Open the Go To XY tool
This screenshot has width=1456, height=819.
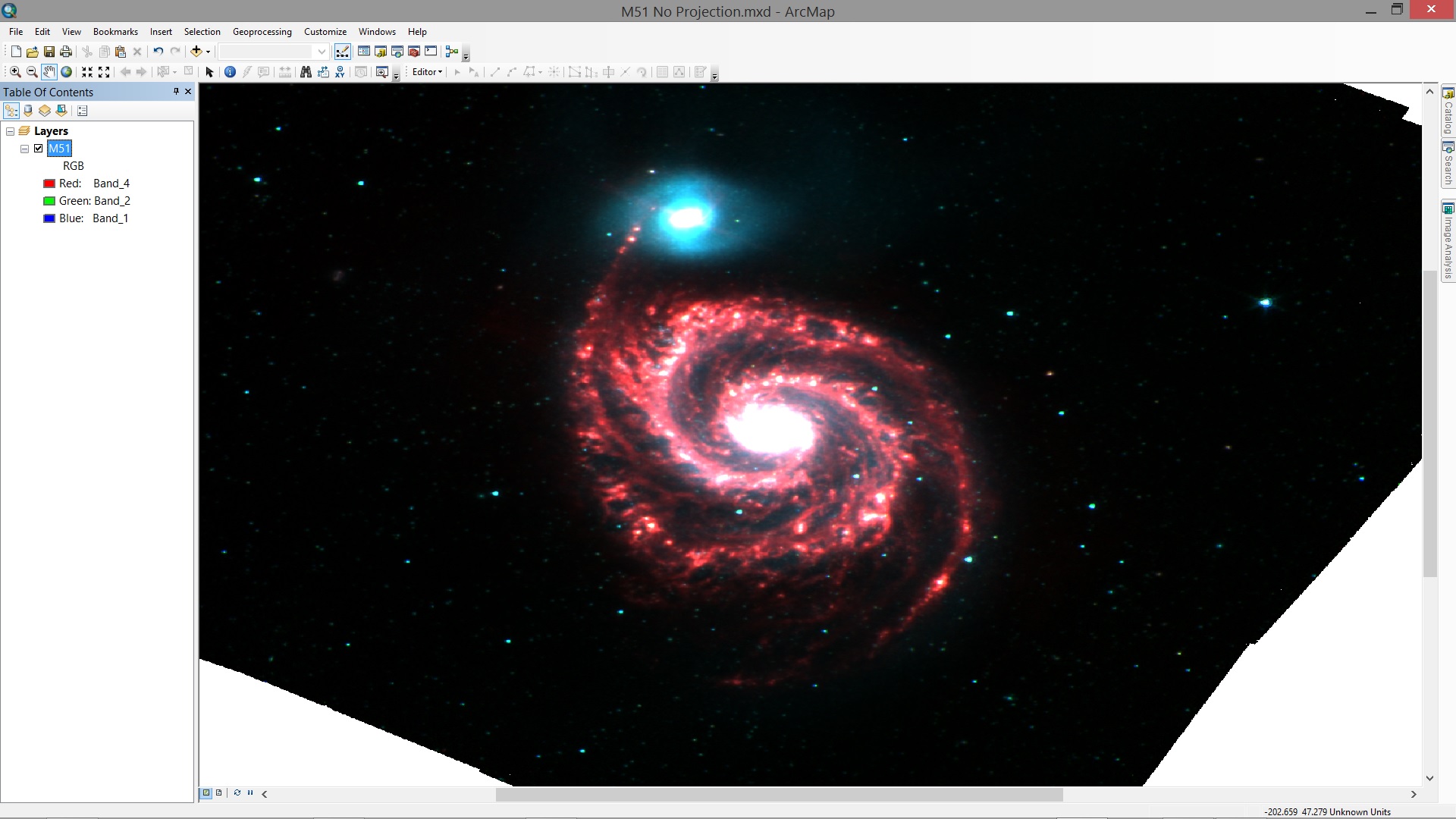point(340,71)
